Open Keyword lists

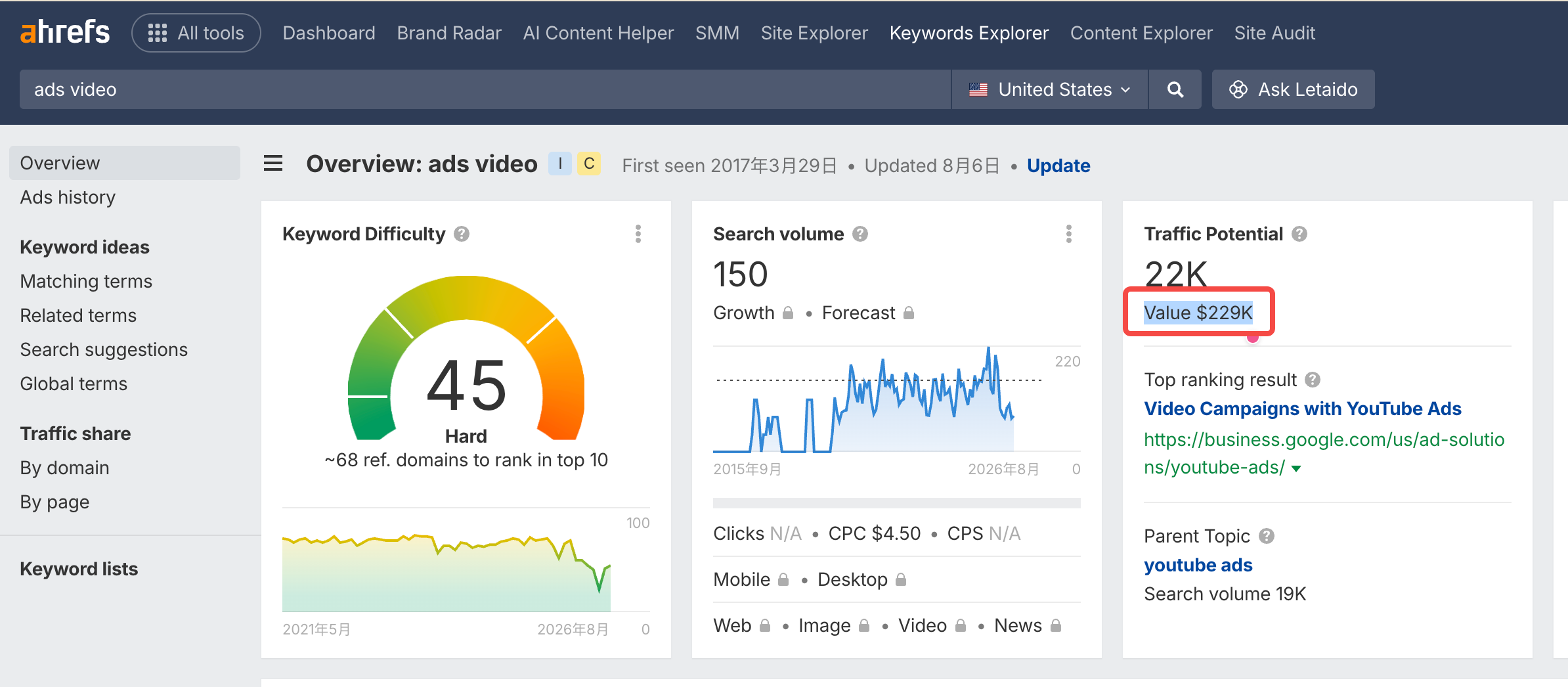click(79, 569)
